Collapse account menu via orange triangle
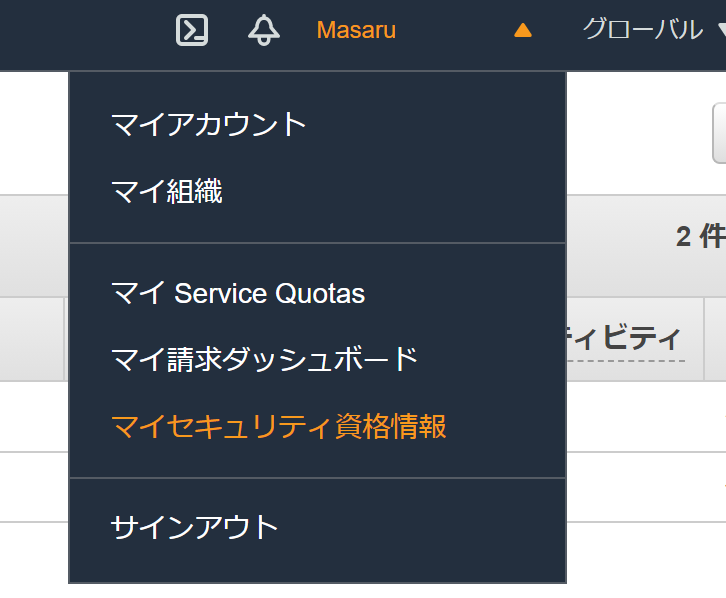This screenshot has height=598, width=726. click(x=522, y=31)
